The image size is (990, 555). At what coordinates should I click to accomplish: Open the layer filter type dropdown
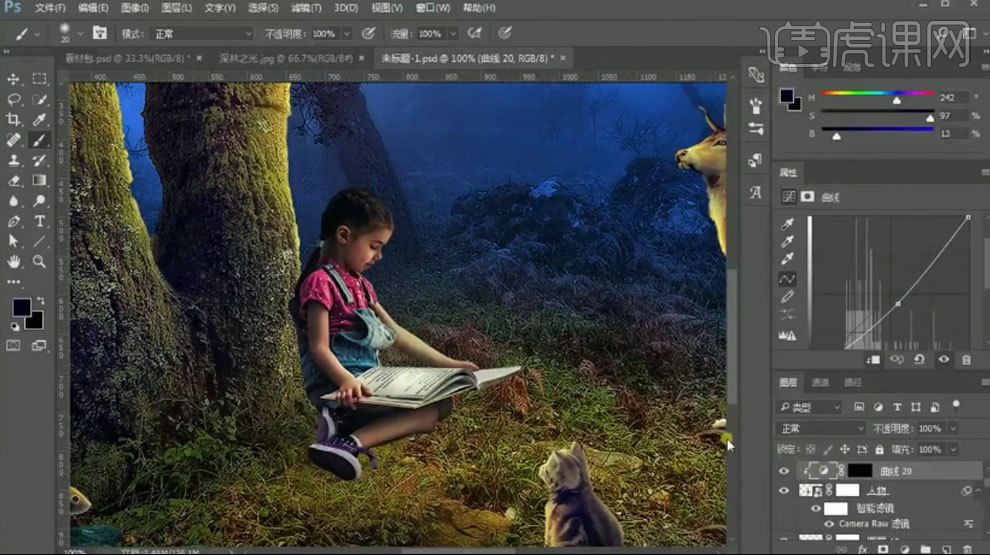point(809,407)
